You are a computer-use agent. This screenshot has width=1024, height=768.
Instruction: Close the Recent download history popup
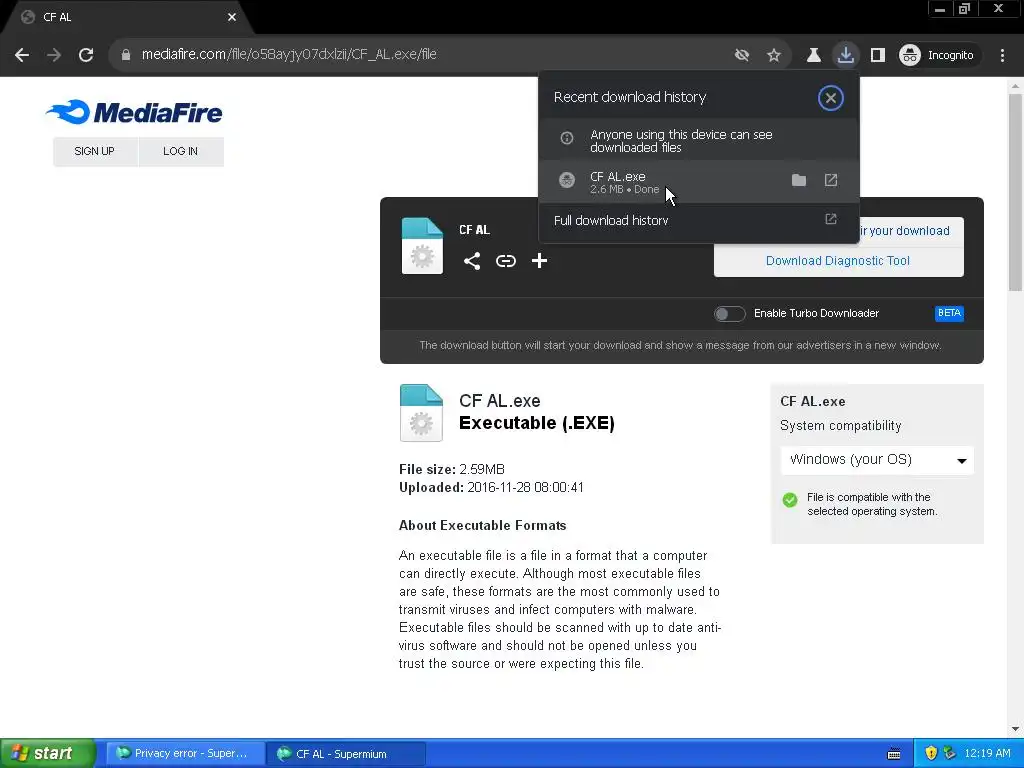[831, 98]
